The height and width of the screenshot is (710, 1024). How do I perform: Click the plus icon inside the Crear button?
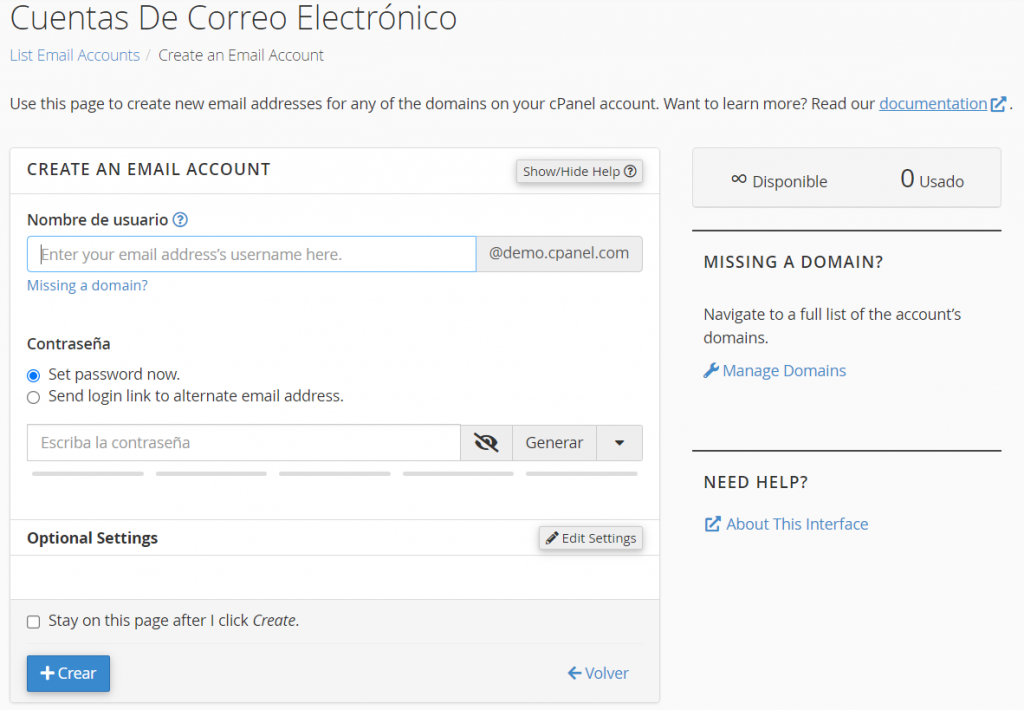[47, 673]
